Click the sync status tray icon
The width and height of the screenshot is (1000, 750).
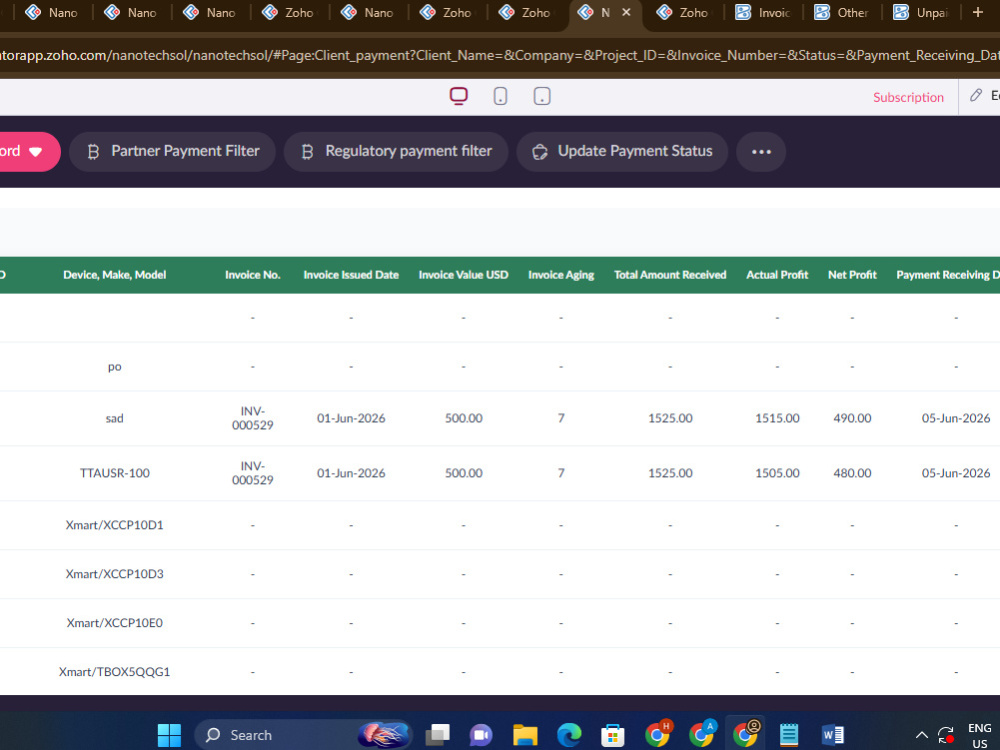coord(945,735)
